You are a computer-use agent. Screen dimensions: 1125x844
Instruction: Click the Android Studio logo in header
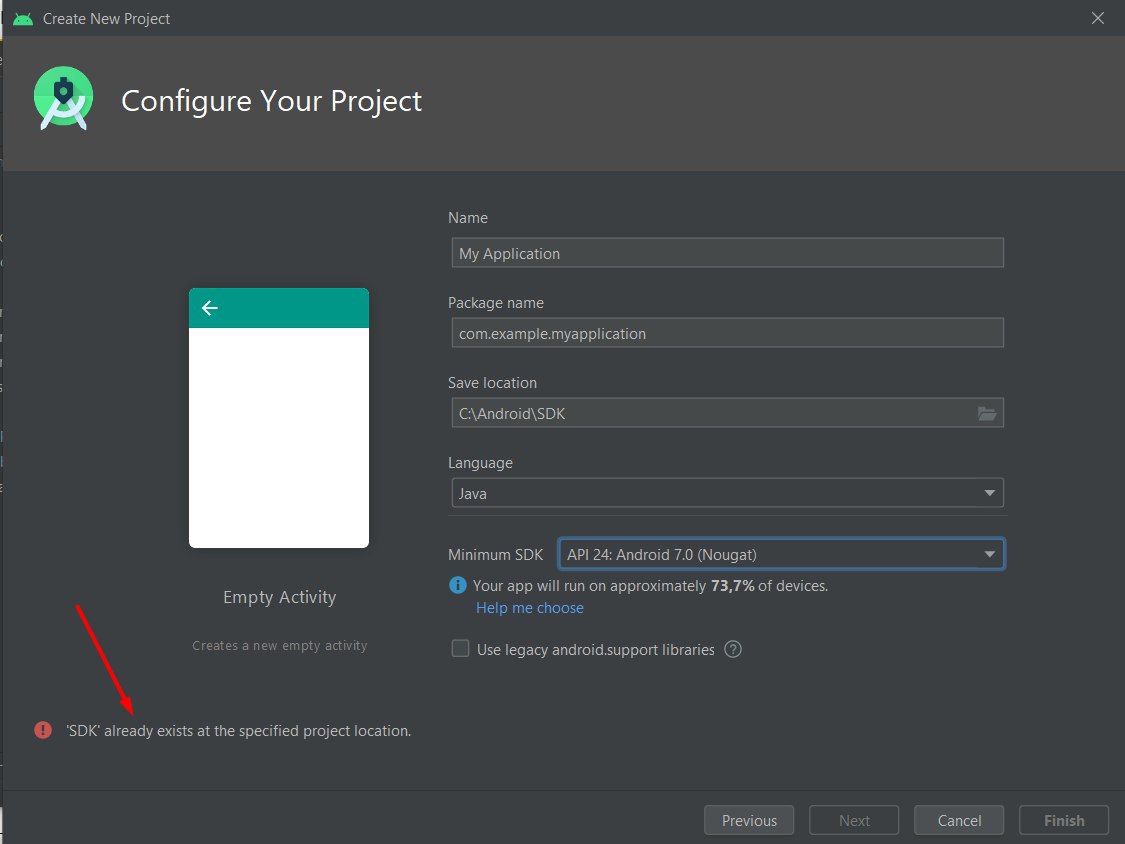64,98
